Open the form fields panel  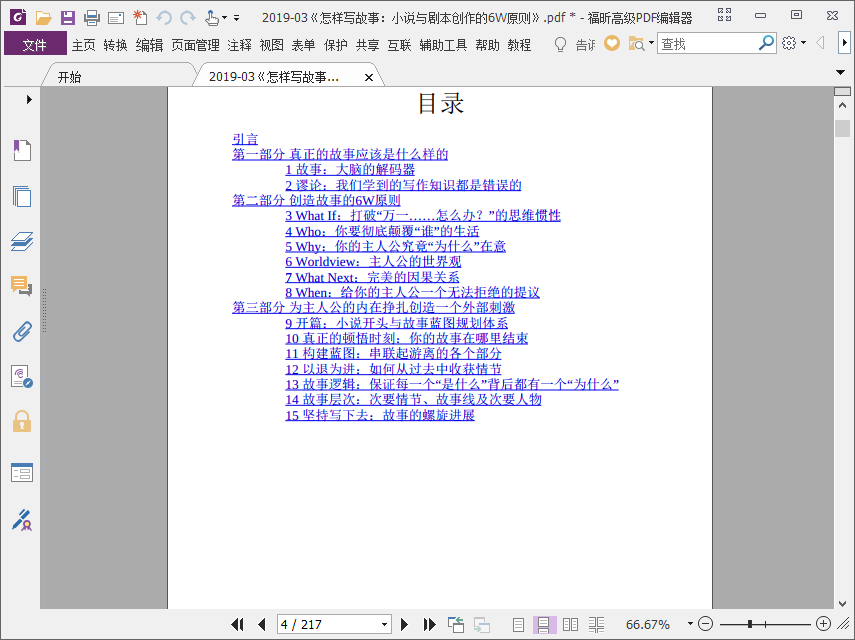[x=22, y=472]
